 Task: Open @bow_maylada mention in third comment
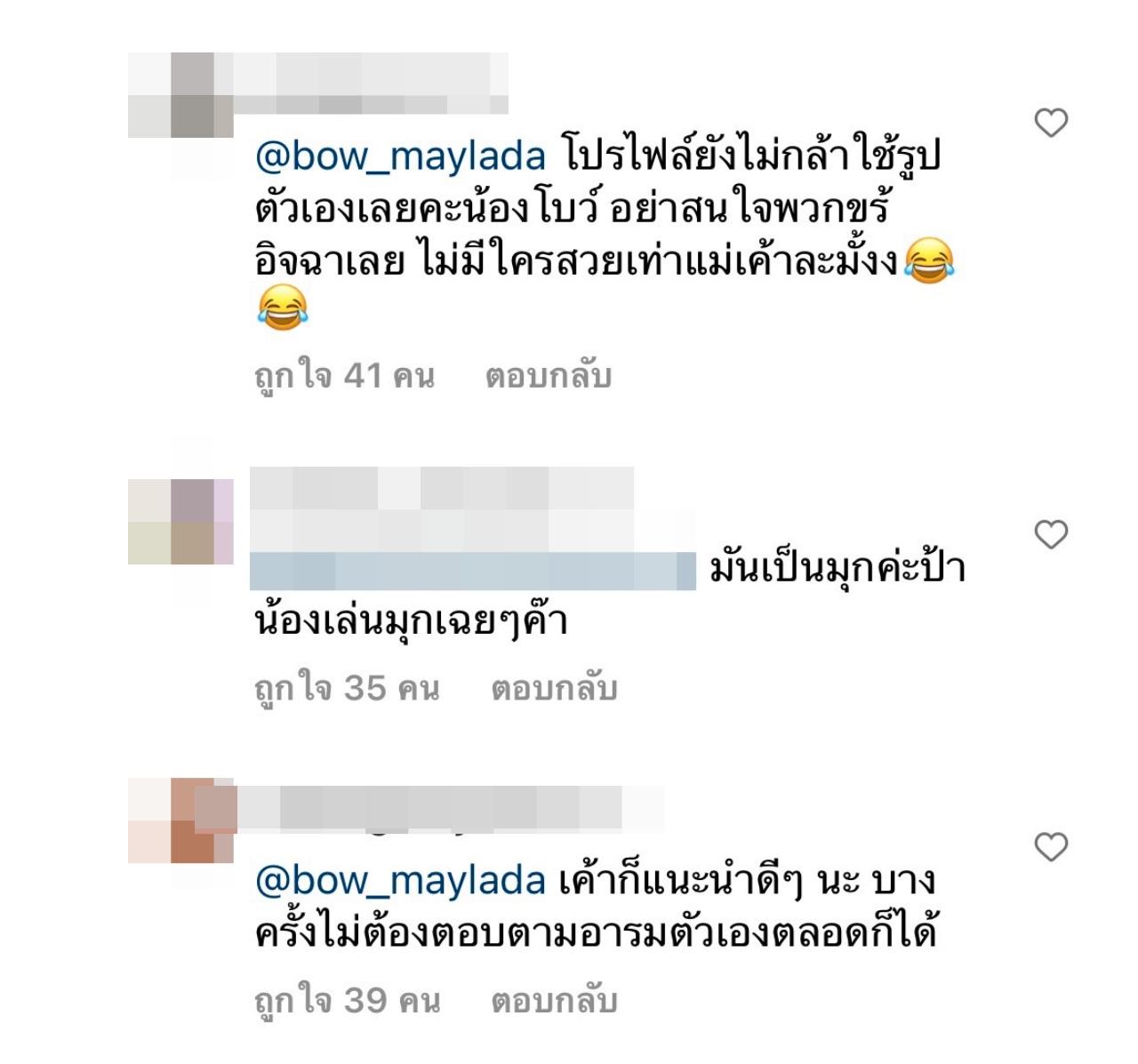click(400, 881)
